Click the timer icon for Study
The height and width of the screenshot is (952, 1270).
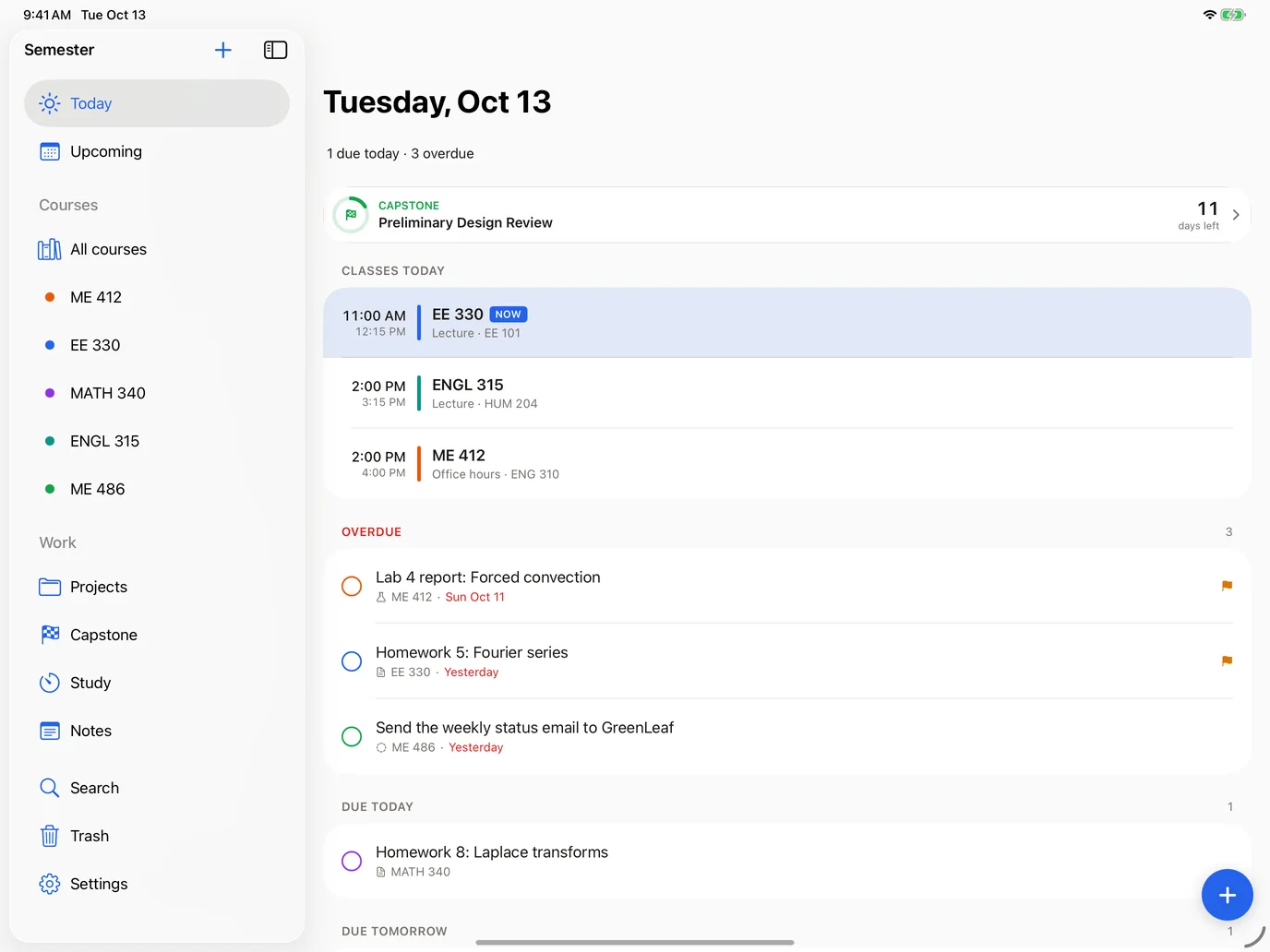50,683
